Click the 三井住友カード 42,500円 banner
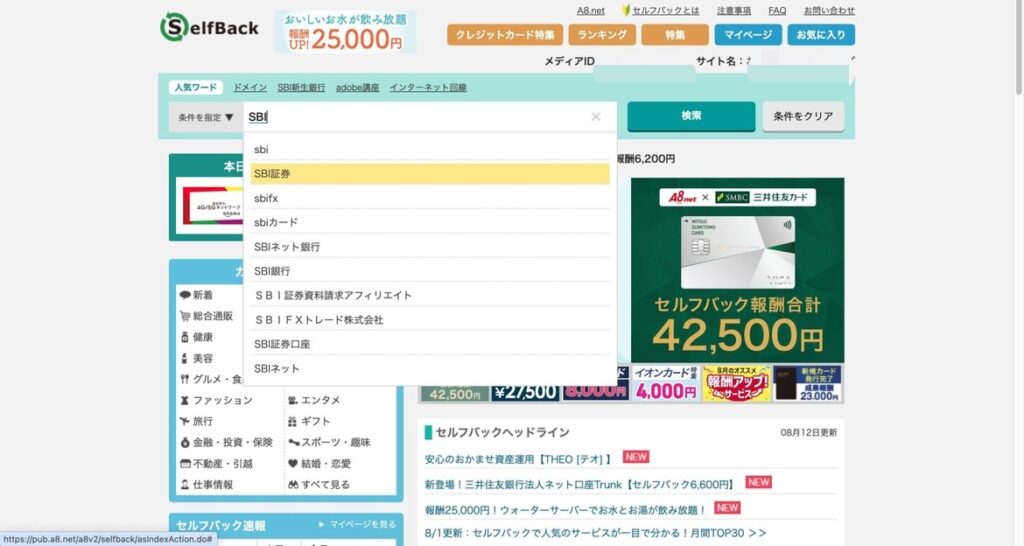This screenshot has width=1024, height=546. click(x=737, y=270)
